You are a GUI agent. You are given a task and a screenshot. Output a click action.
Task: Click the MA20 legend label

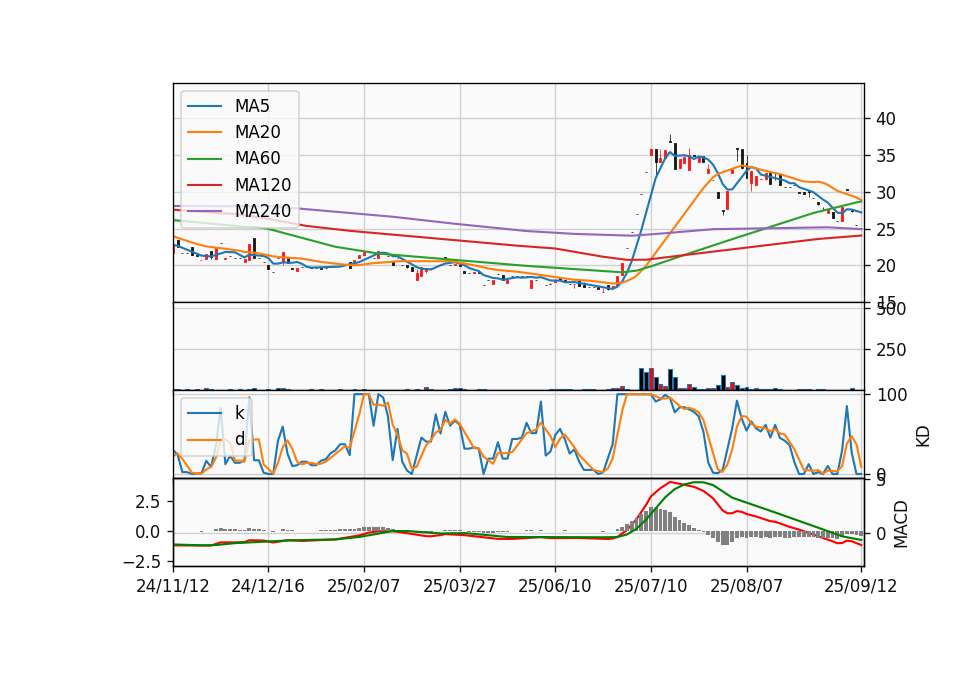coord(257,132)
